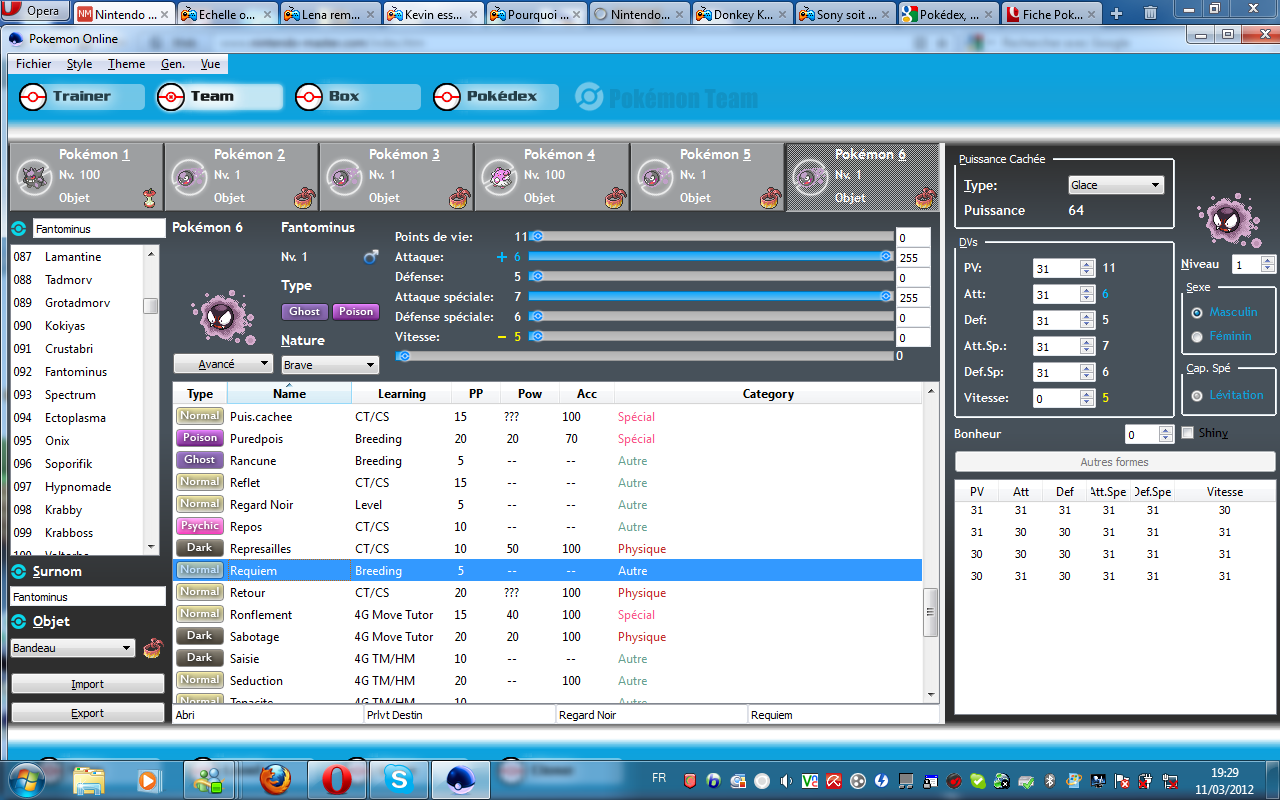This screenshot has width=1280, height=800.
Task: Select the Pokémon 5 slot tab
Action: coord(707,177)
